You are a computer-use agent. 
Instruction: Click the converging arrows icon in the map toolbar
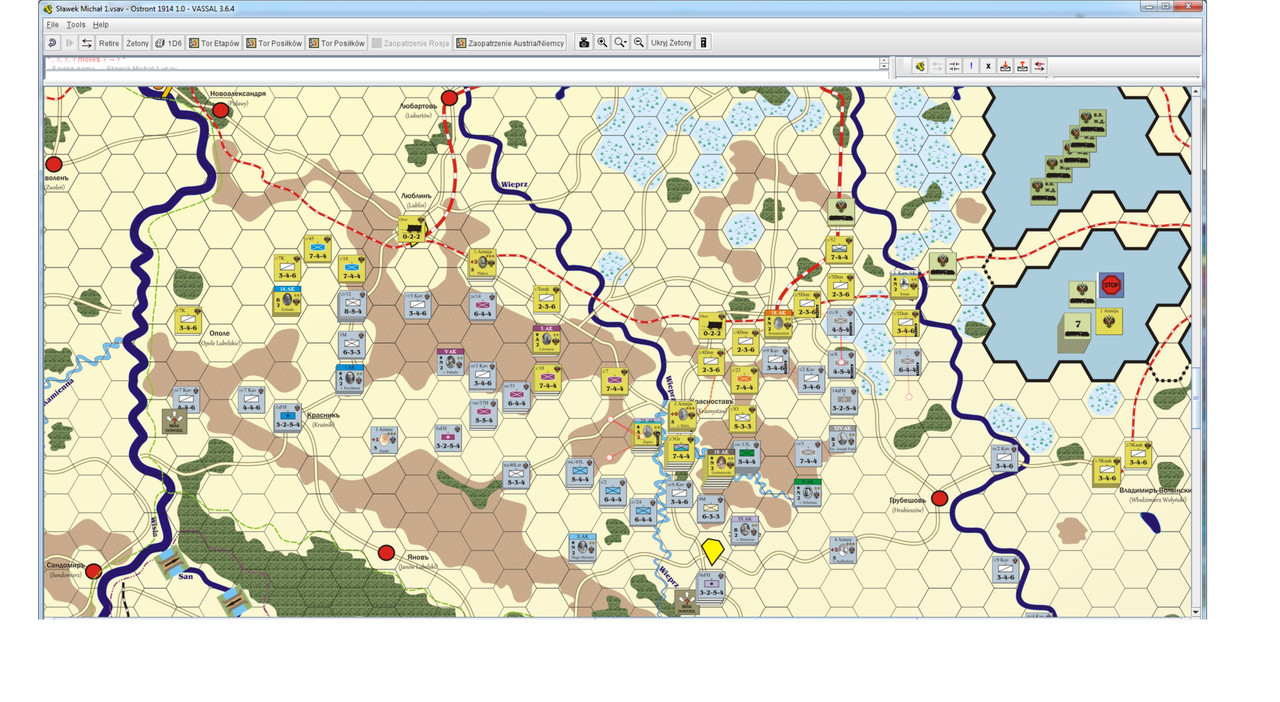[954, 66]
